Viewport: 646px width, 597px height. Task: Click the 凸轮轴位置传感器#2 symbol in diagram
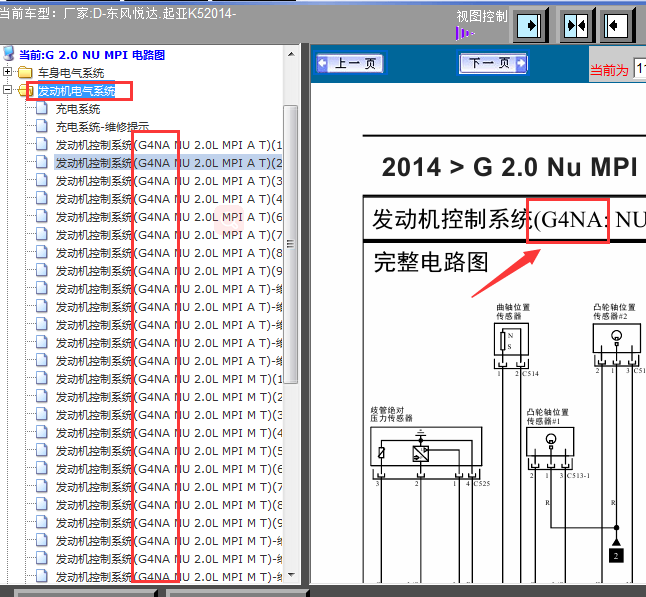pyautogui.click(x=617, y=338)
